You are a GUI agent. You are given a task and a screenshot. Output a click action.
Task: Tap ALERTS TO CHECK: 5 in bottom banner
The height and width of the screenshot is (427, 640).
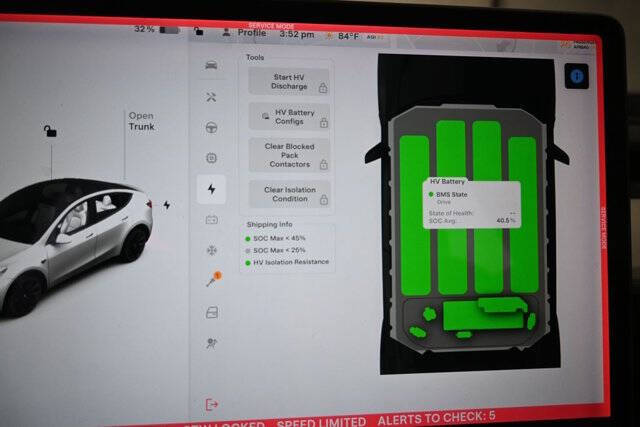coord(436,418)
